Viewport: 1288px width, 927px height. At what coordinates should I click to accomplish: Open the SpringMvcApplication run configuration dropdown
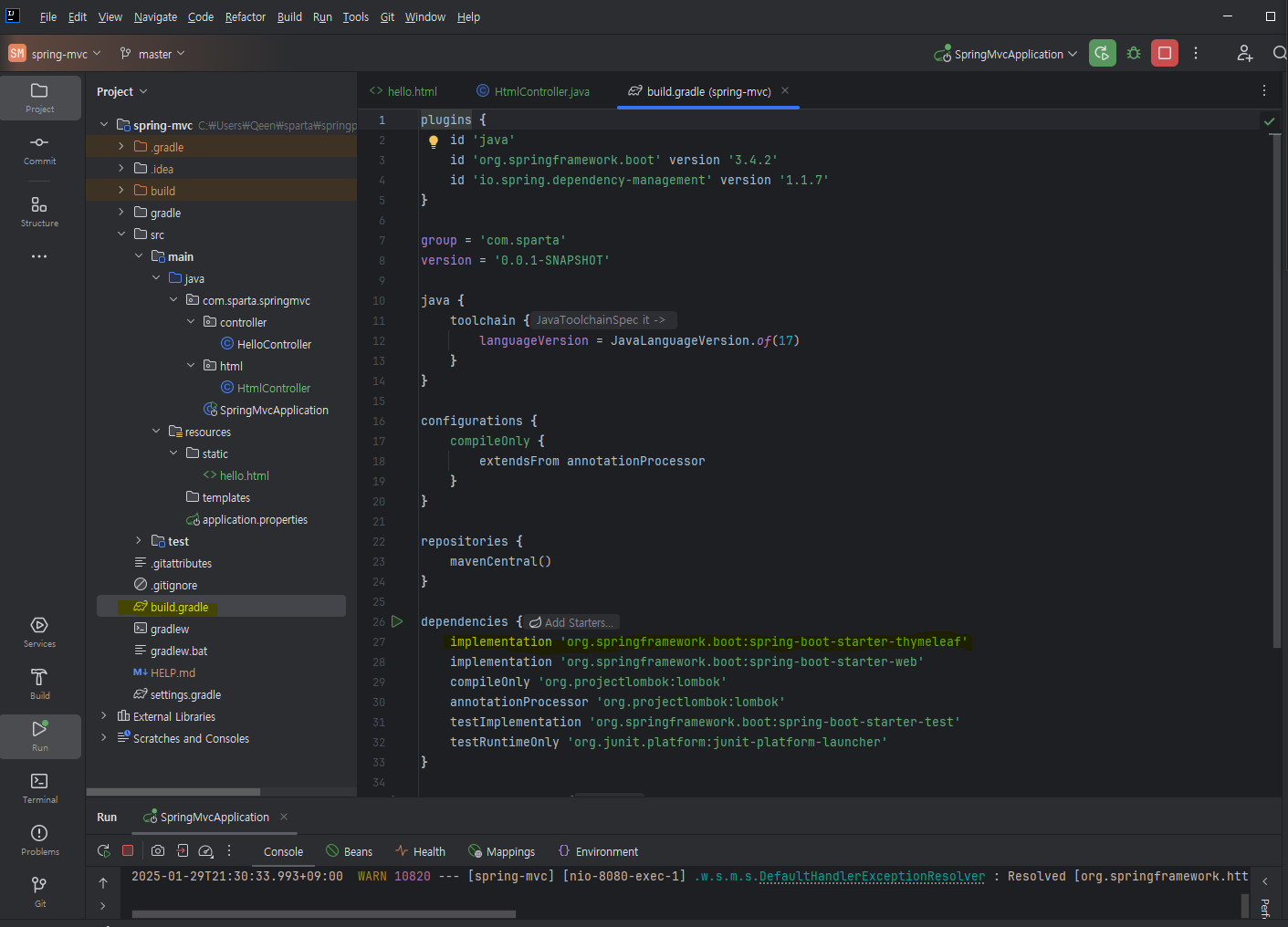click(x=1006, y=54)
